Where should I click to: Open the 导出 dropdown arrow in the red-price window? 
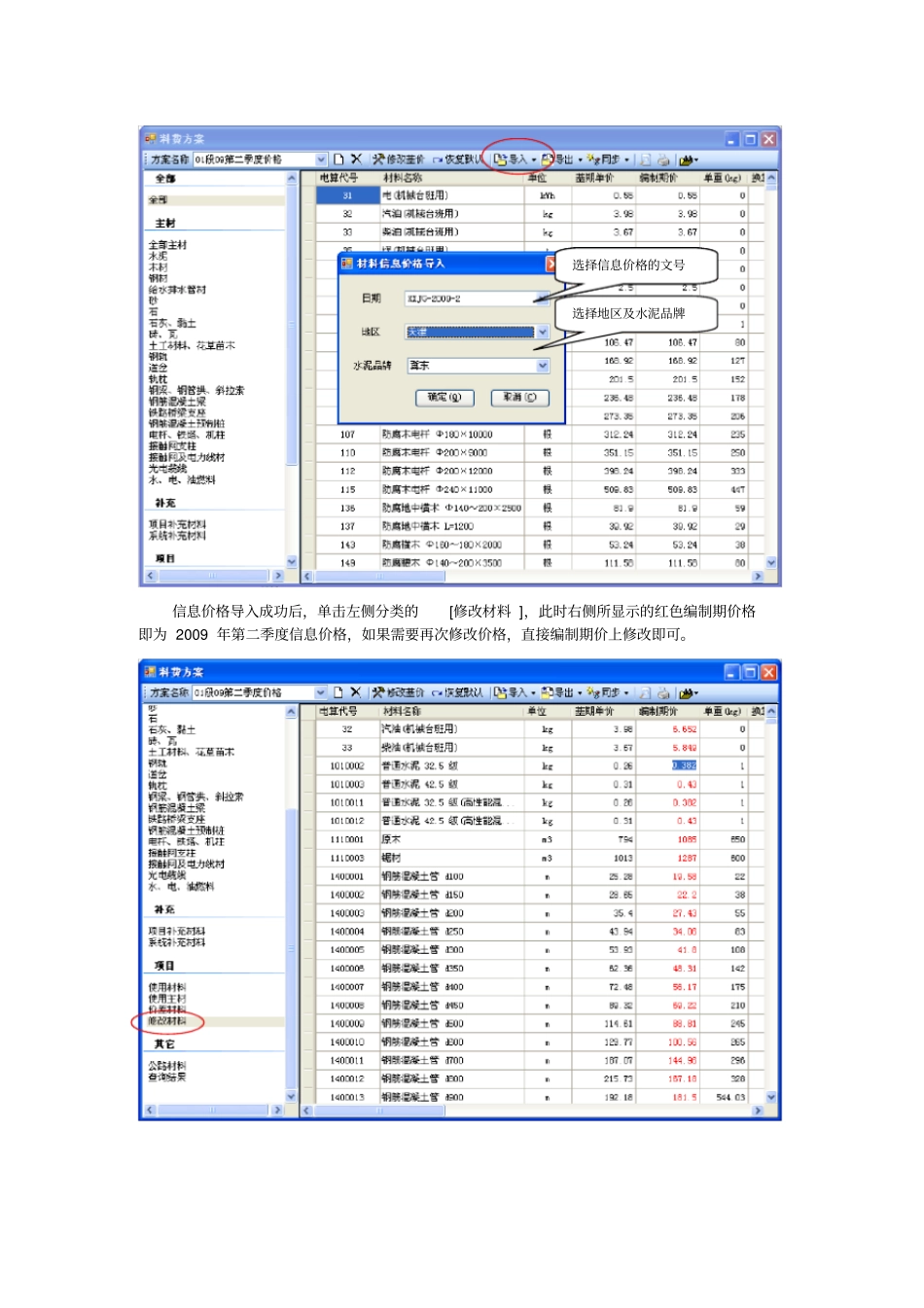point(581,692)
